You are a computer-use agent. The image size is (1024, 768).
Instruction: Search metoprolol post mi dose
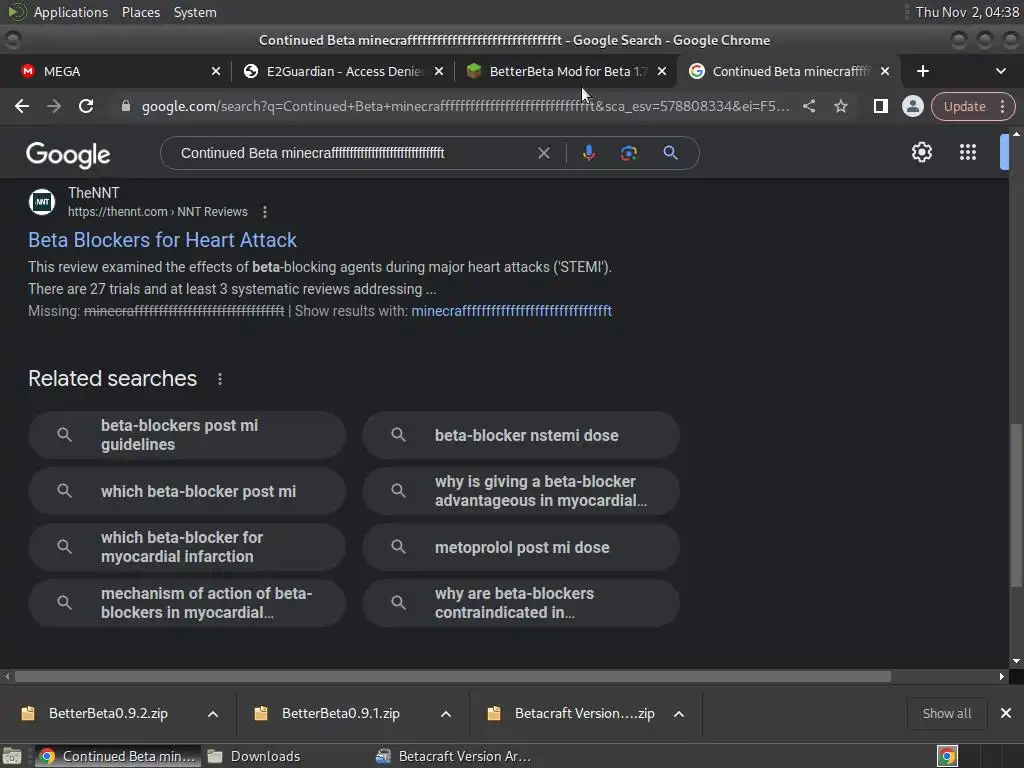(x=521, y=547)
